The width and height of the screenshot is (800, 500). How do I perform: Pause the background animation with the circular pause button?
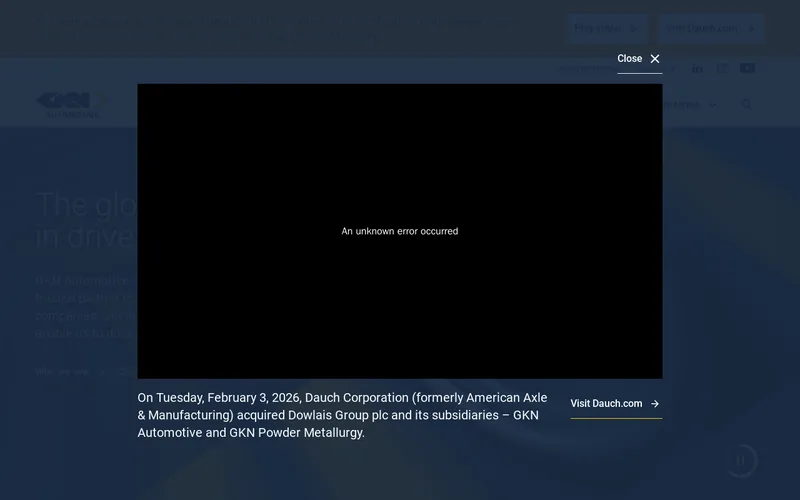tap(741, 461)
